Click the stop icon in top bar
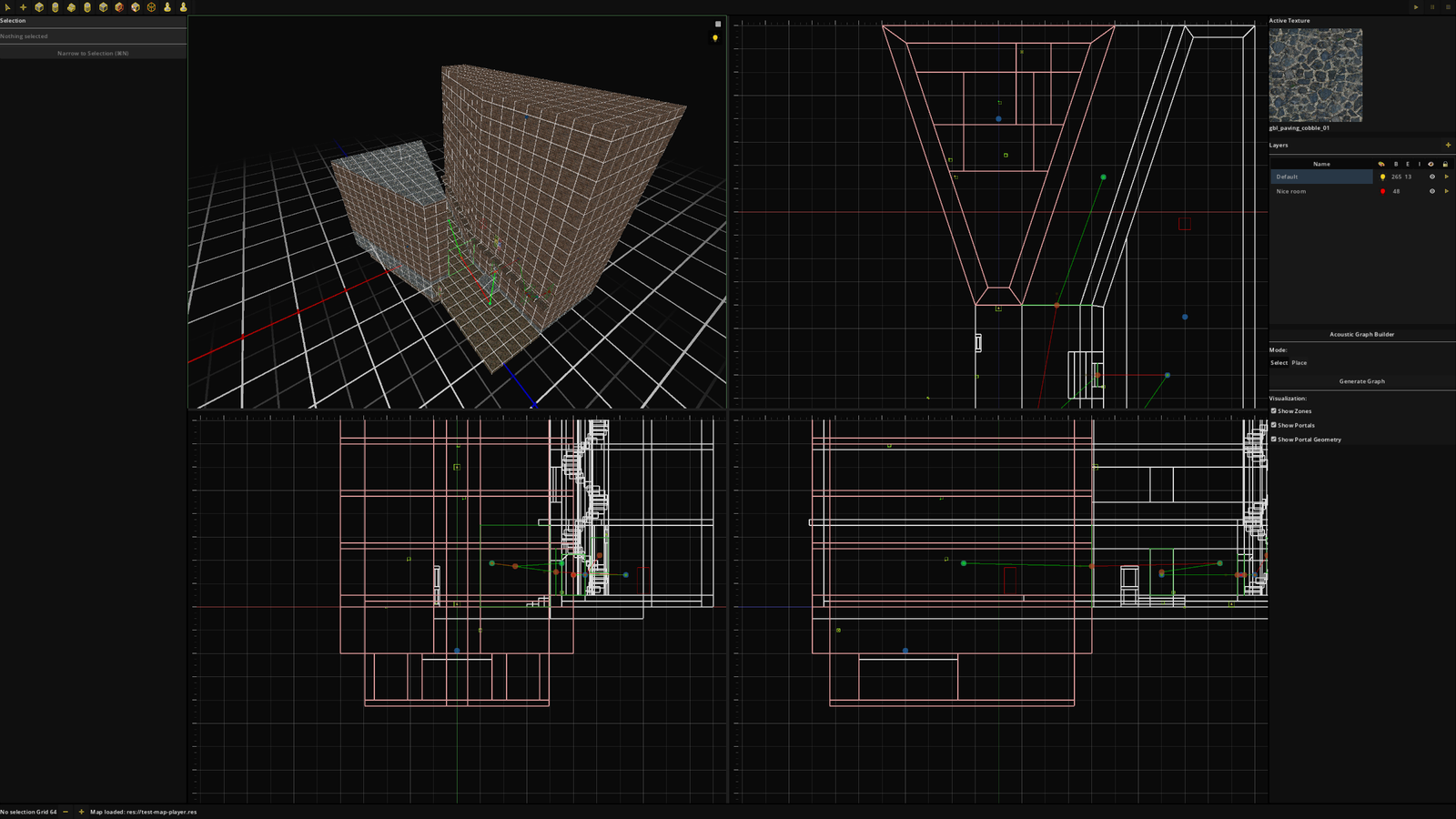The width and height of the screenshot is (1456, 819). (x=1448, y=7)
